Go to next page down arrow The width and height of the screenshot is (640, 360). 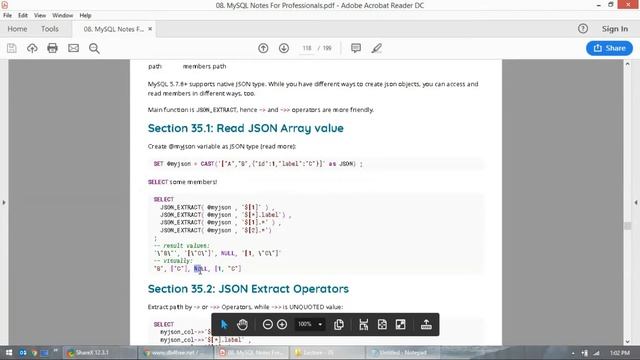[x=284, y=48]
